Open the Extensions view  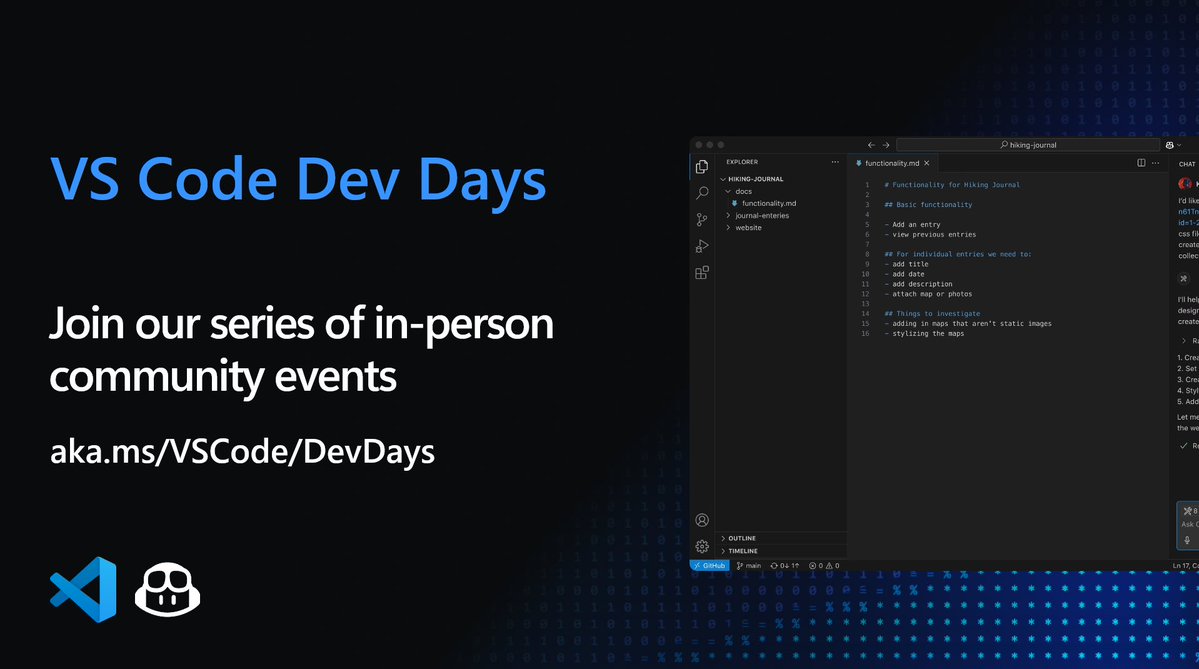tap(702, 272)
